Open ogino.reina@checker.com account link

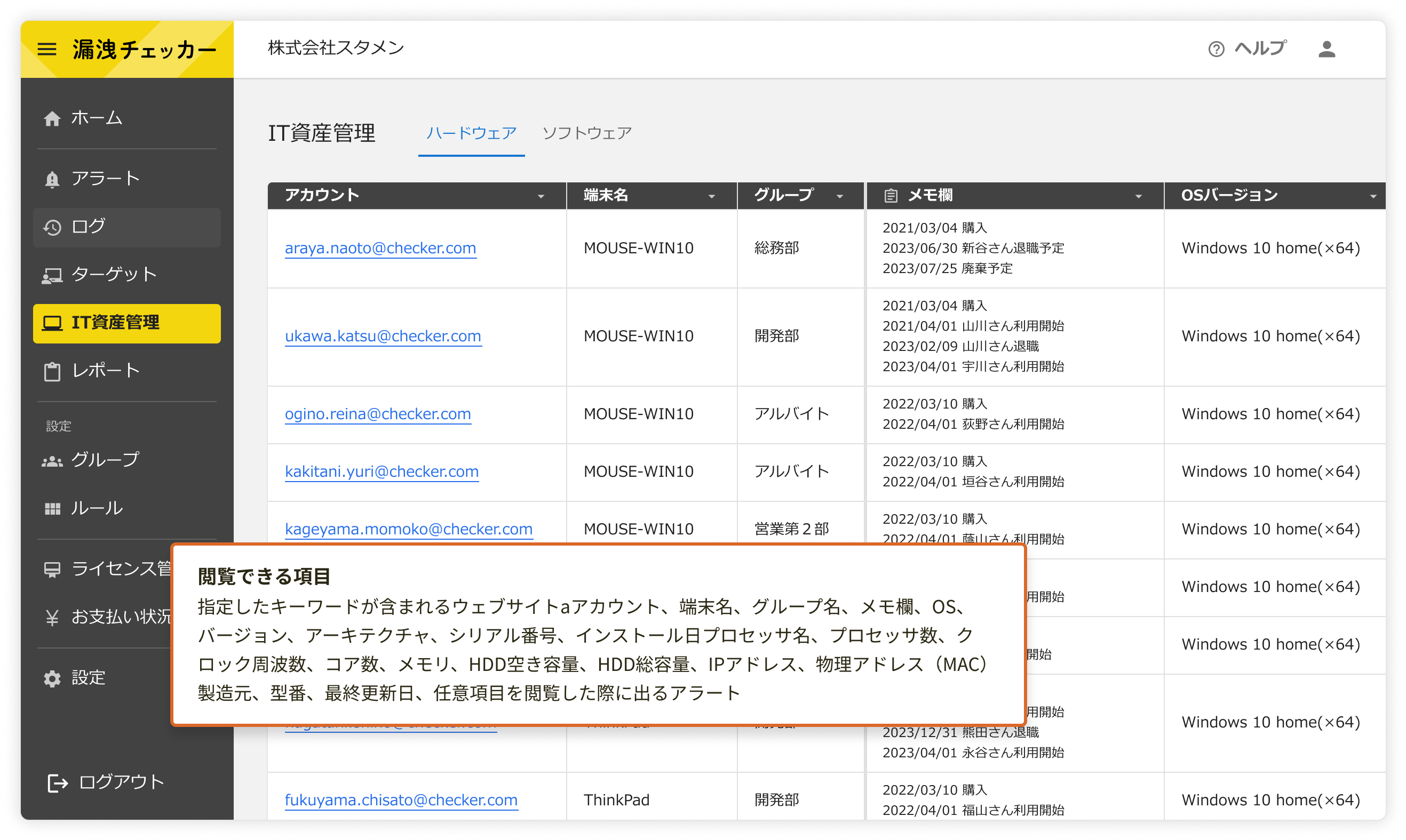point(378,414)
